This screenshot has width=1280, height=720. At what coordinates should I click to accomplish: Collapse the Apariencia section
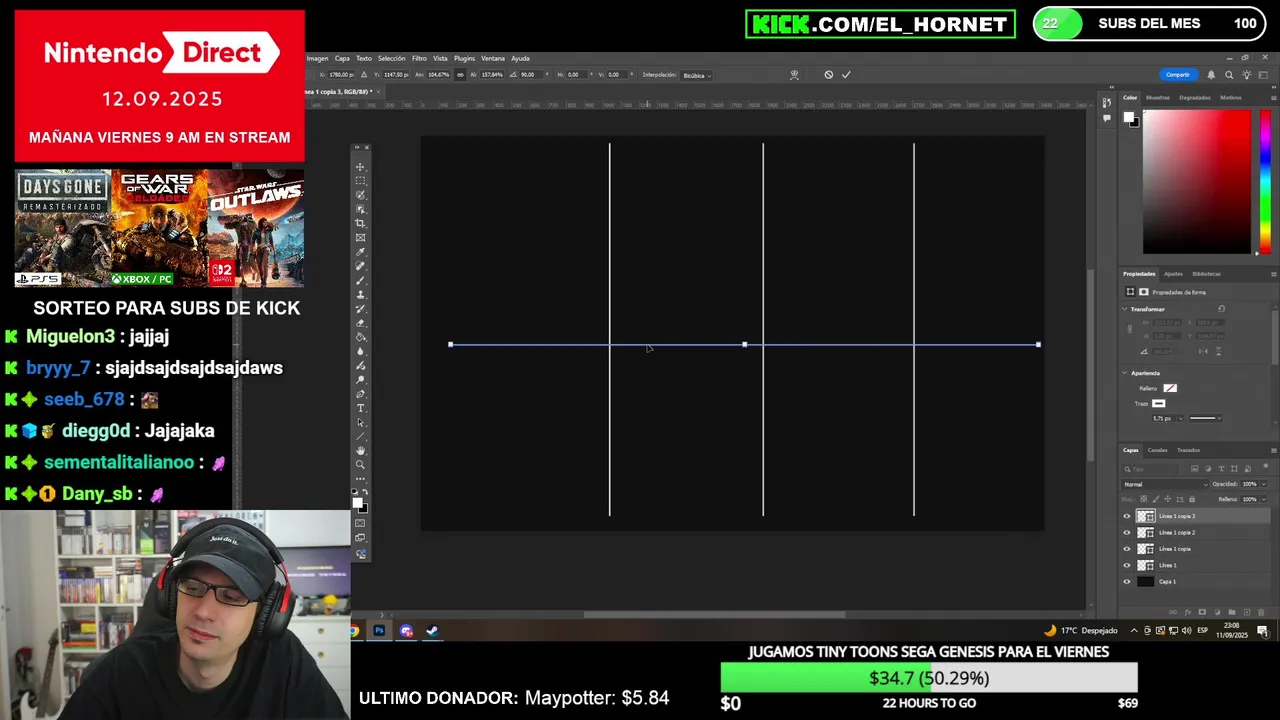coord(1124,373)
